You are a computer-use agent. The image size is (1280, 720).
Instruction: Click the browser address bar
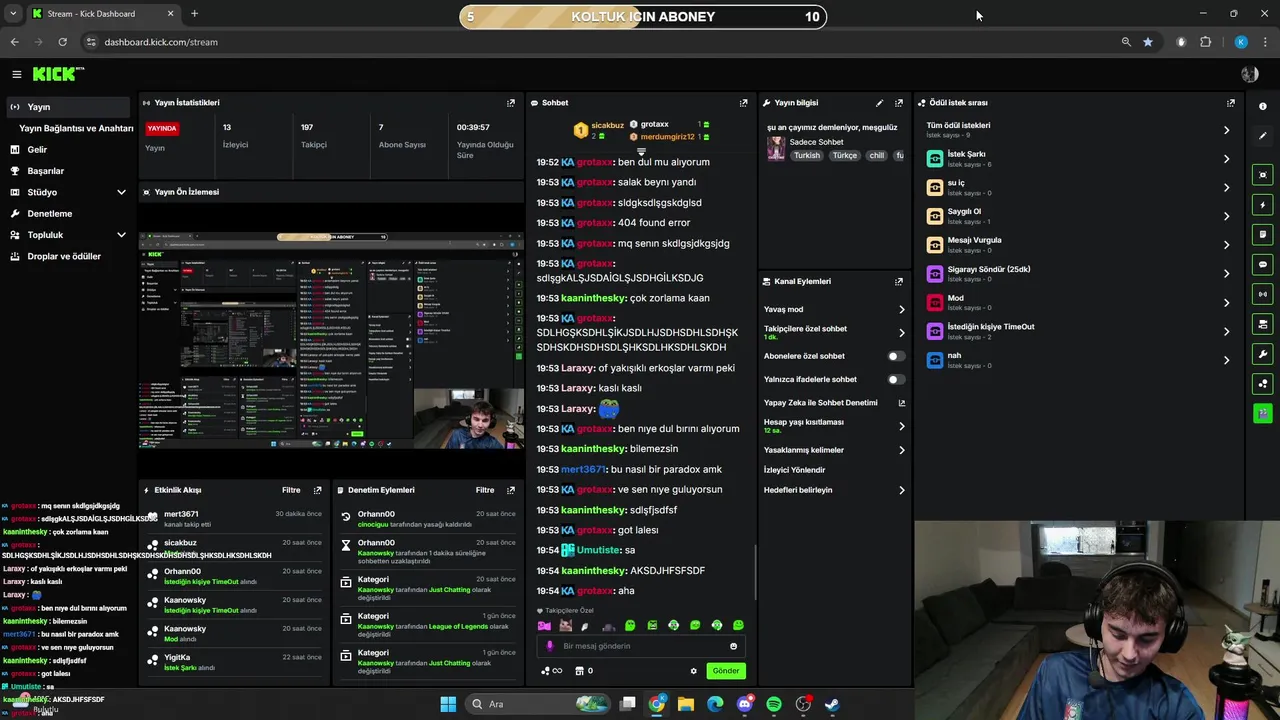pyautogui.click(x=600, y=42)
